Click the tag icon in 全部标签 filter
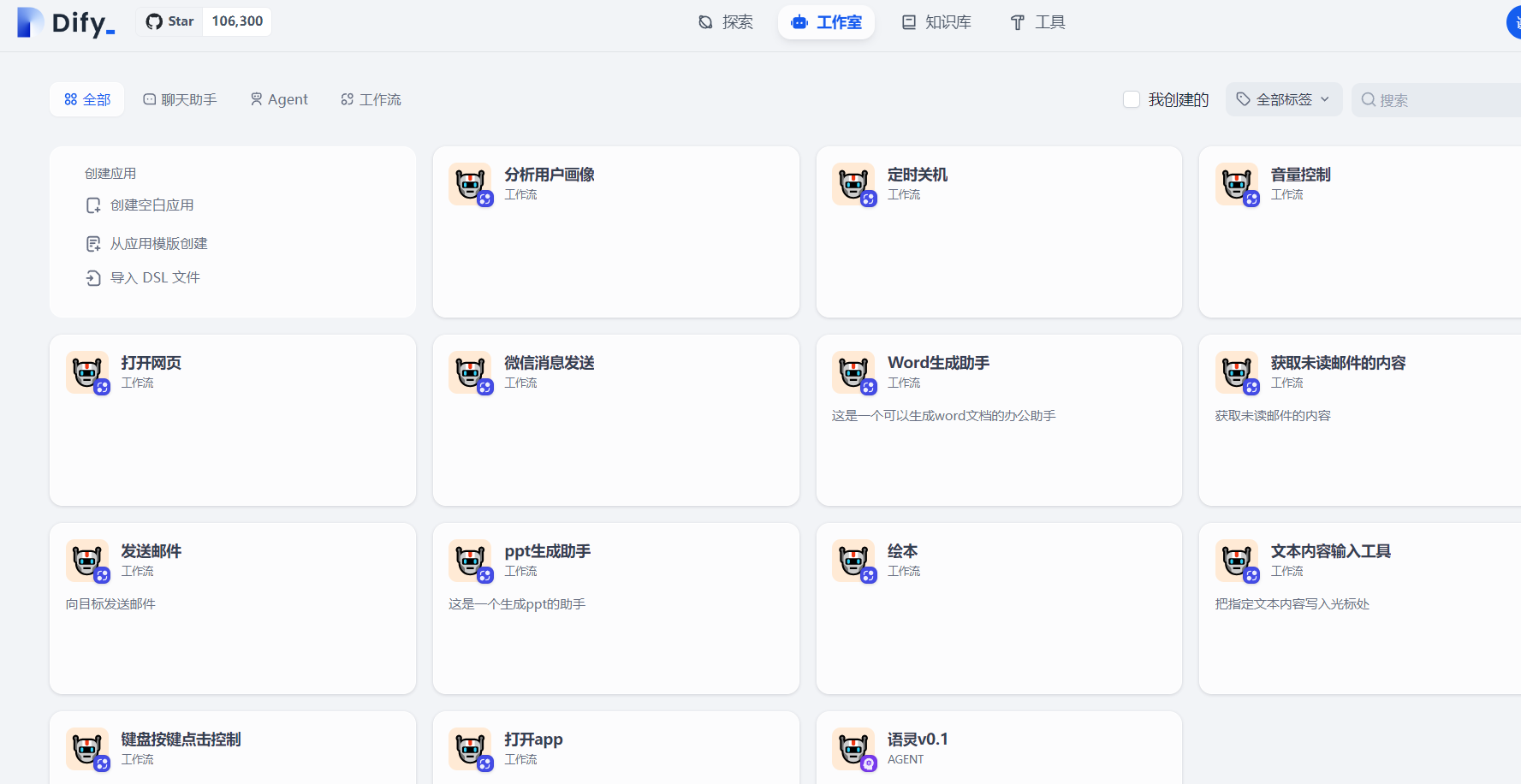The image size is (1521, 784). click(1243, 99)
